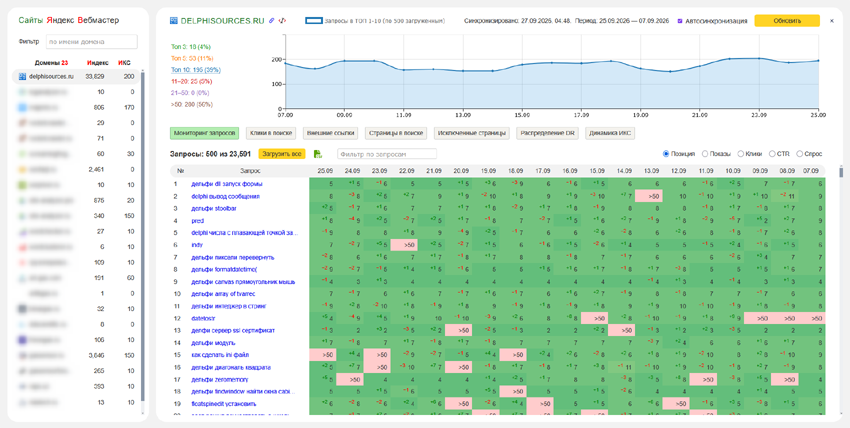Viewport: 850px width, 428px height.
Task: Select the Клики radio button
Action: pos(742,154)
